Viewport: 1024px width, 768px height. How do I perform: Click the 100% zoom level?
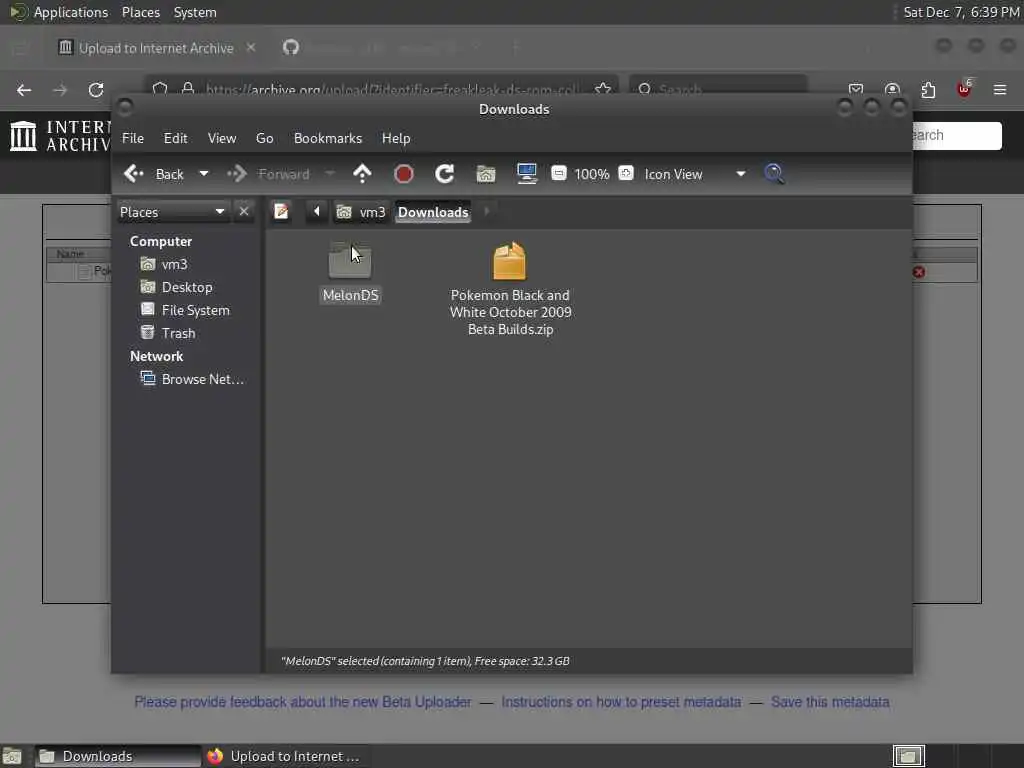click(x=592, y=174)
